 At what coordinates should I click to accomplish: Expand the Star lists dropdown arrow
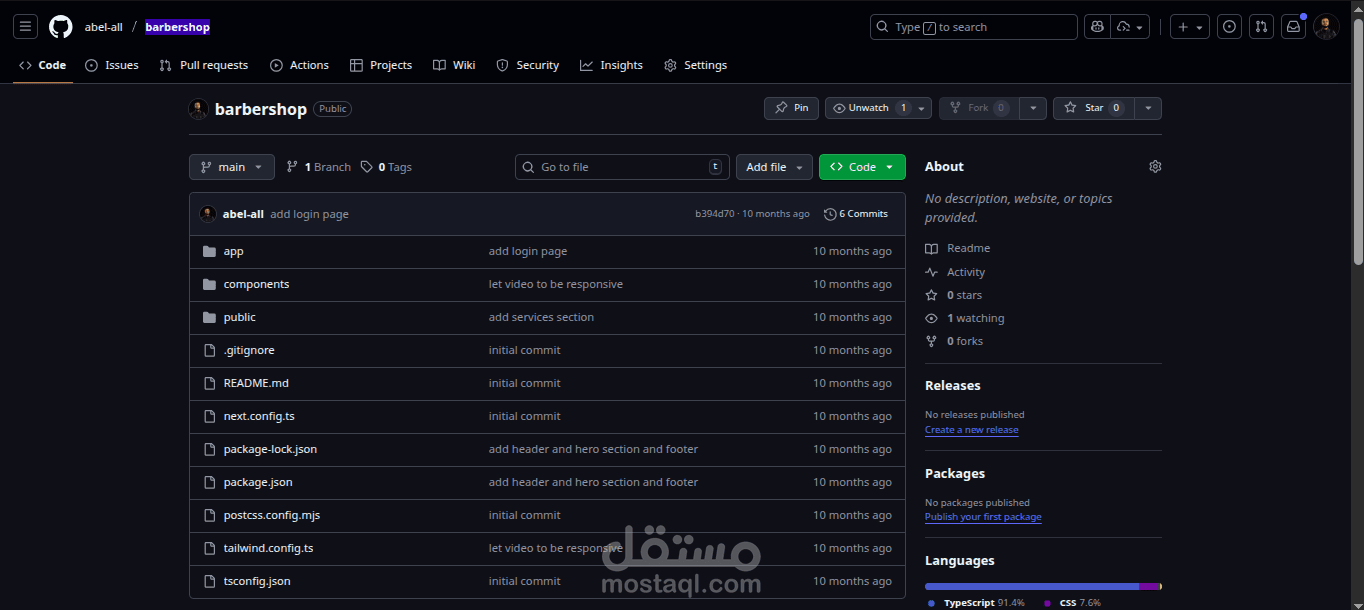click(1148, 108)
